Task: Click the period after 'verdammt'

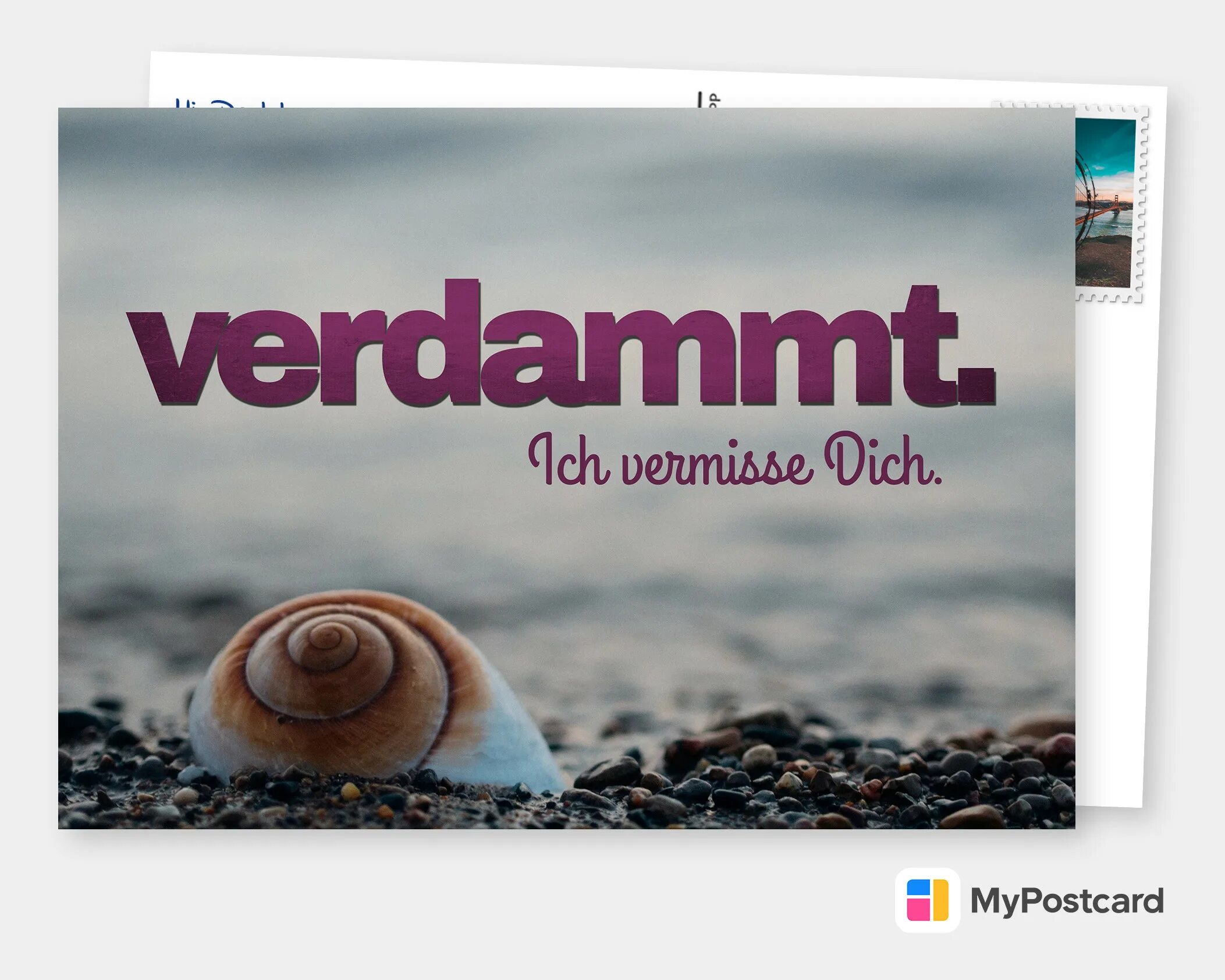Action: (976, 385)
